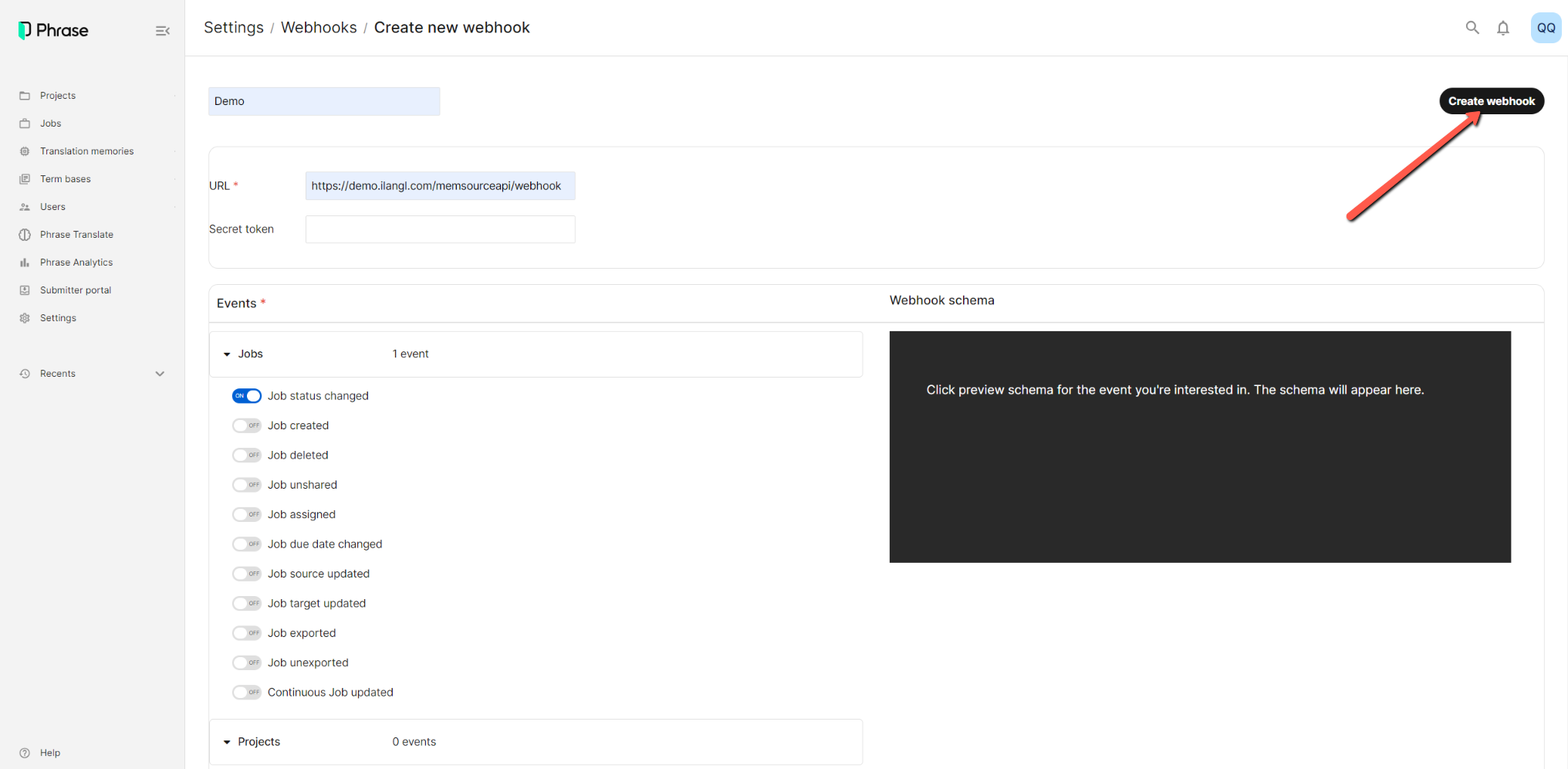Click the Help question mark icon
This screenshot has height=769, width=1568.
25,753
